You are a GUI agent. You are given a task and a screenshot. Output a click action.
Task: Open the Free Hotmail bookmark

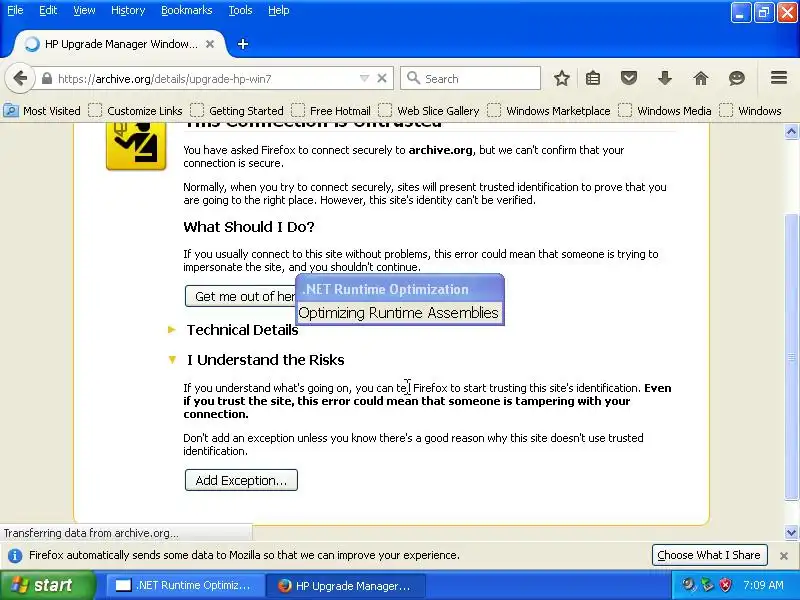point(331,111)
